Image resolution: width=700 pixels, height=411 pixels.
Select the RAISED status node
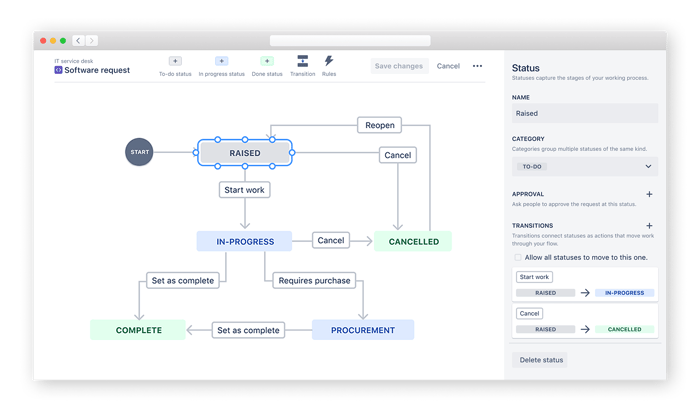click(x=245, y=153)
